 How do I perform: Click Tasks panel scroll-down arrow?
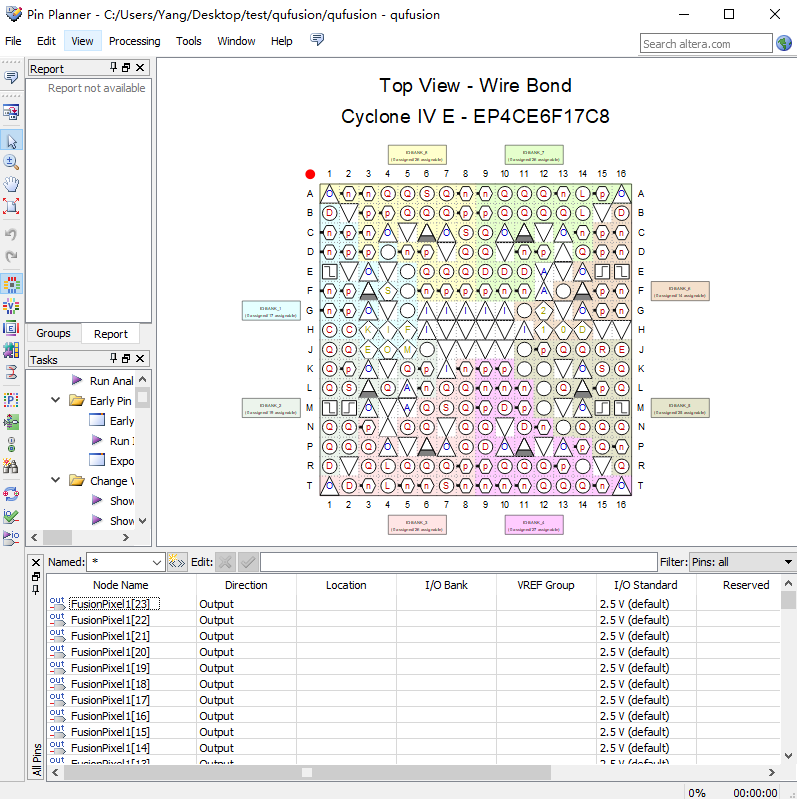pos(143,521)
